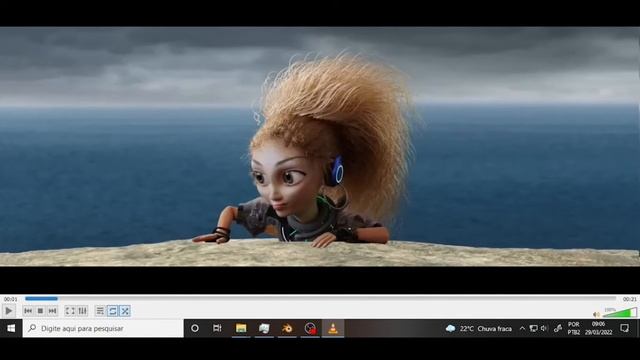Open the screen recorder taskbar icon
The width and height of the screenshot is (640, 360).
pos(310,328)
